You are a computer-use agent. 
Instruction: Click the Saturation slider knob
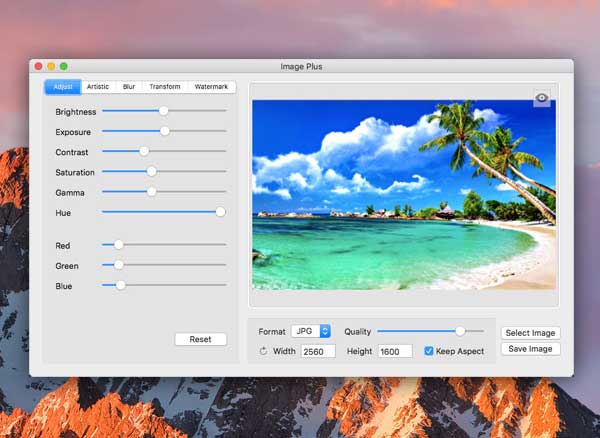pos(152,171)
